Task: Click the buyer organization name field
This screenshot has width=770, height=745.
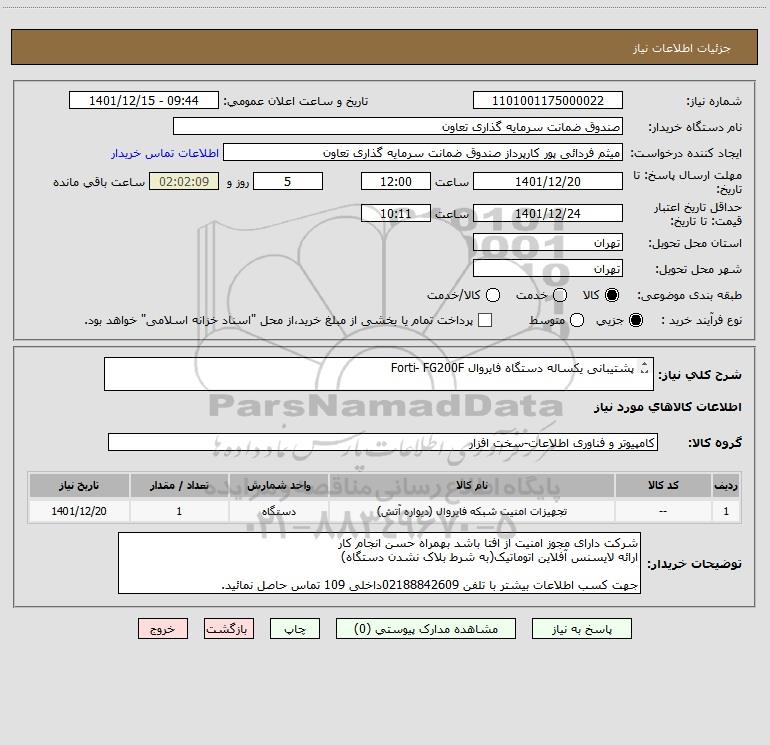Action: click(x=398, y=127)
